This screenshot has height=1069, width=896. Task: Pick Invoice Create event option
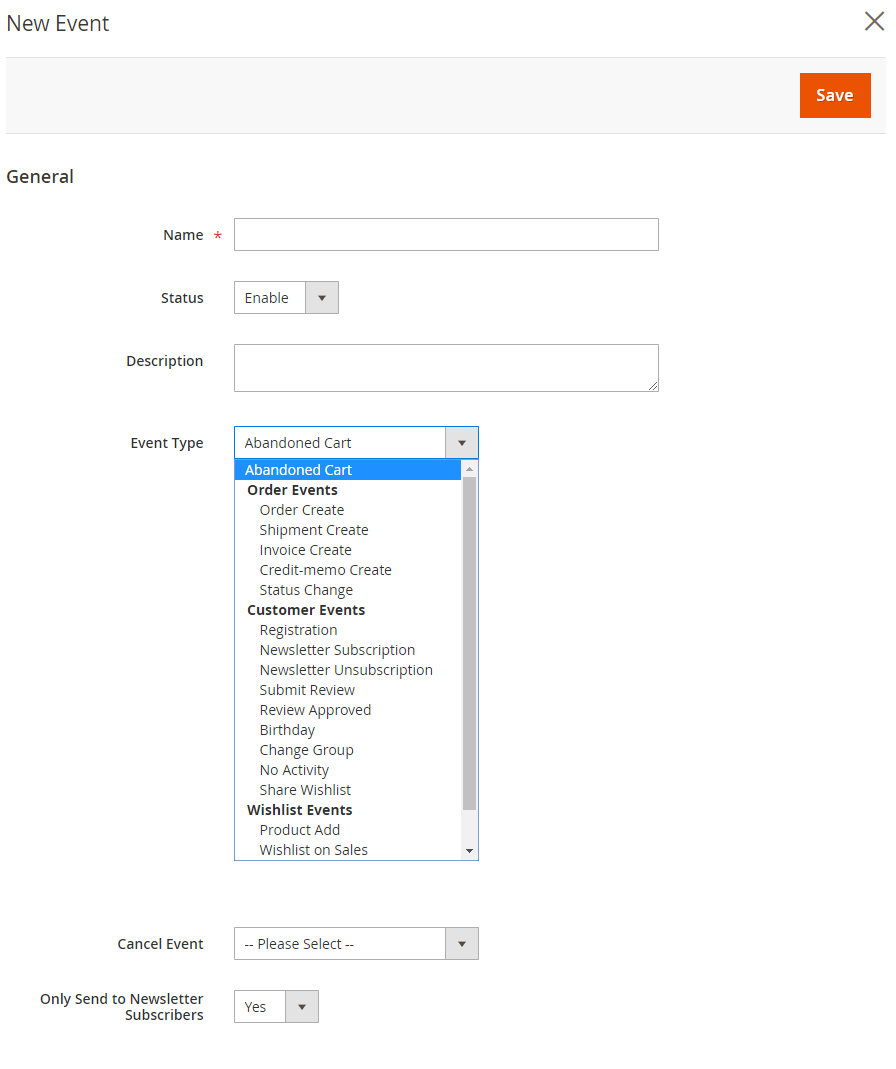click(305, 550)
